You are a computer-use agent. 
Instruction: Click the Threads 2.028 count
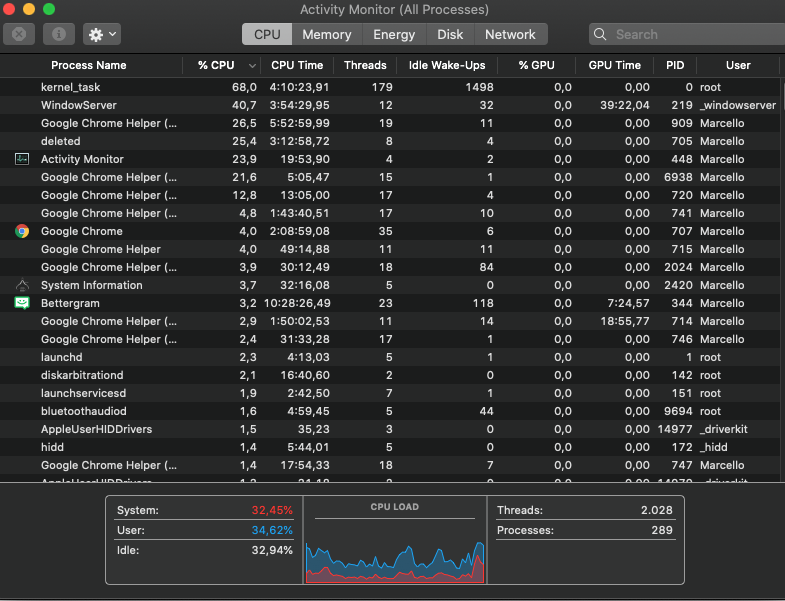(656, 510)
